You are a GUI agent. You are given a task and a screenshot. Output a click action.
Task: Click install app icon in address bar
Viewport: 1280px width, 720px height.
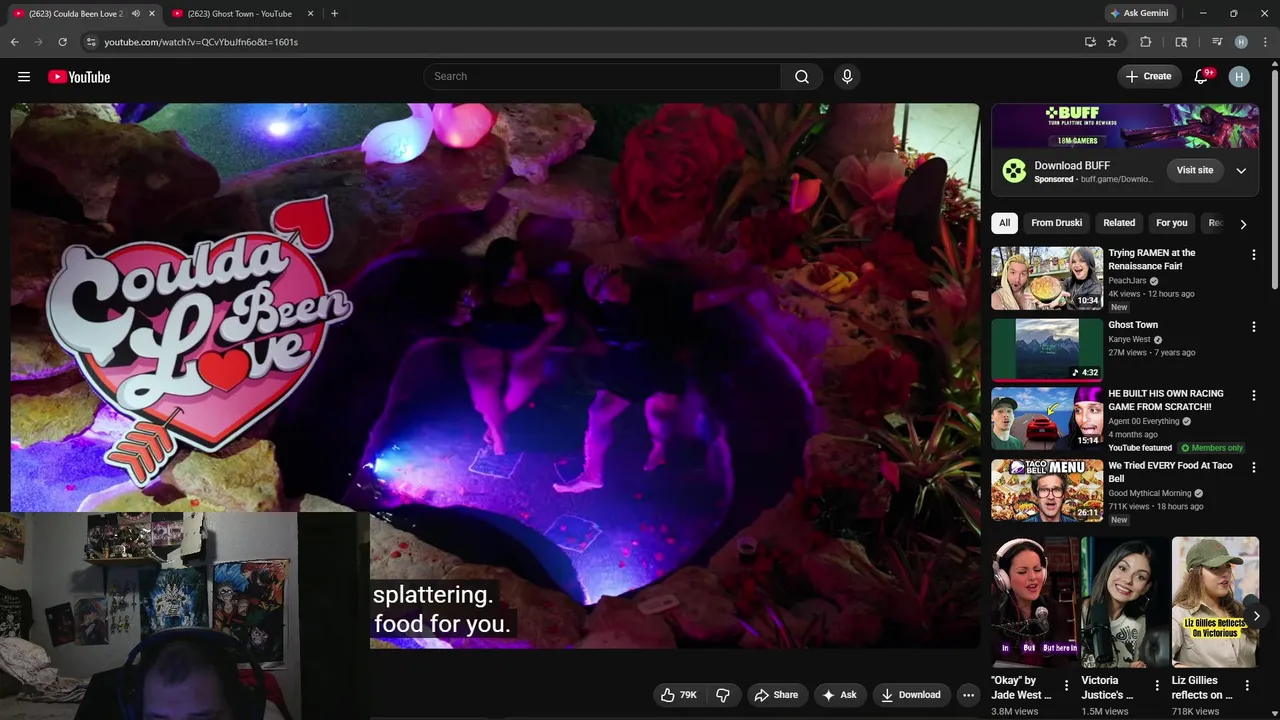[1090, 42]
